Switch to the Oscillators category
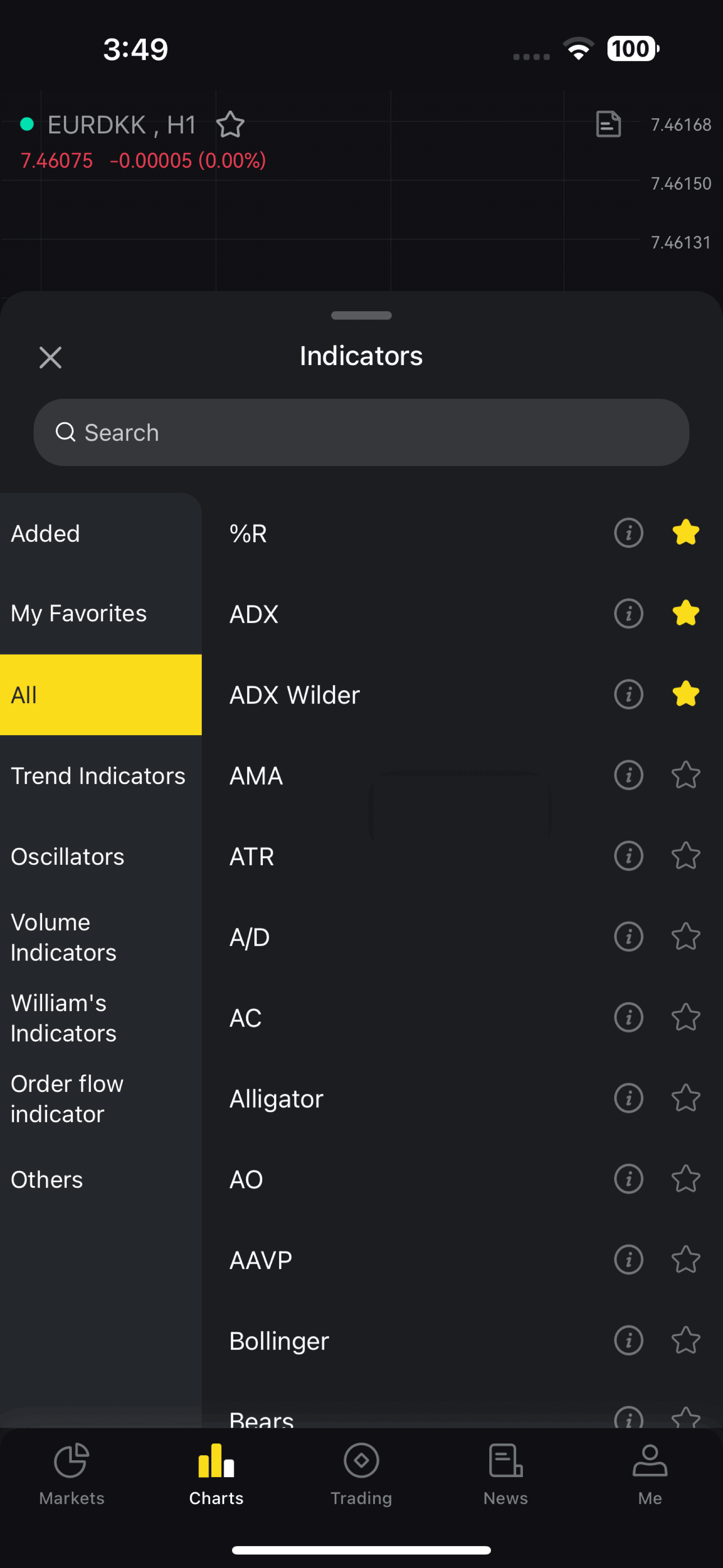This screenshot has height=1568, width=723. tap(68, 856)
